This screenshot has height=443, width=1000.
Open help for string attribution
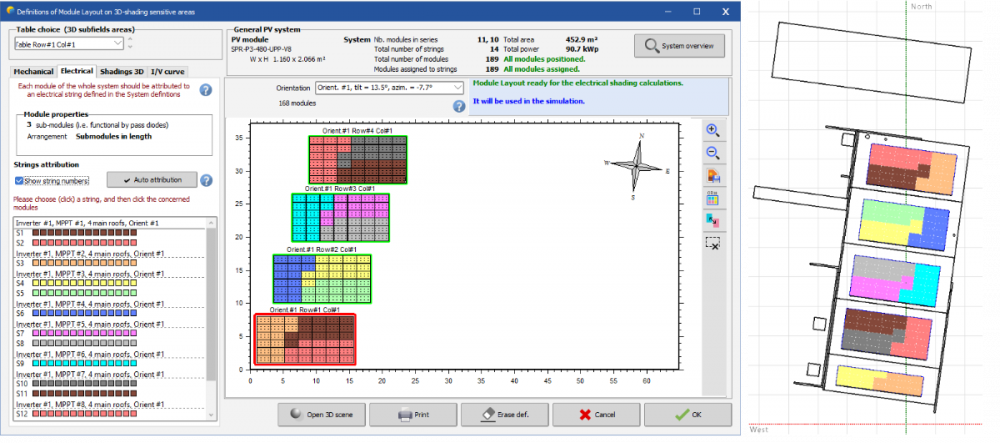tap(206, 180)
